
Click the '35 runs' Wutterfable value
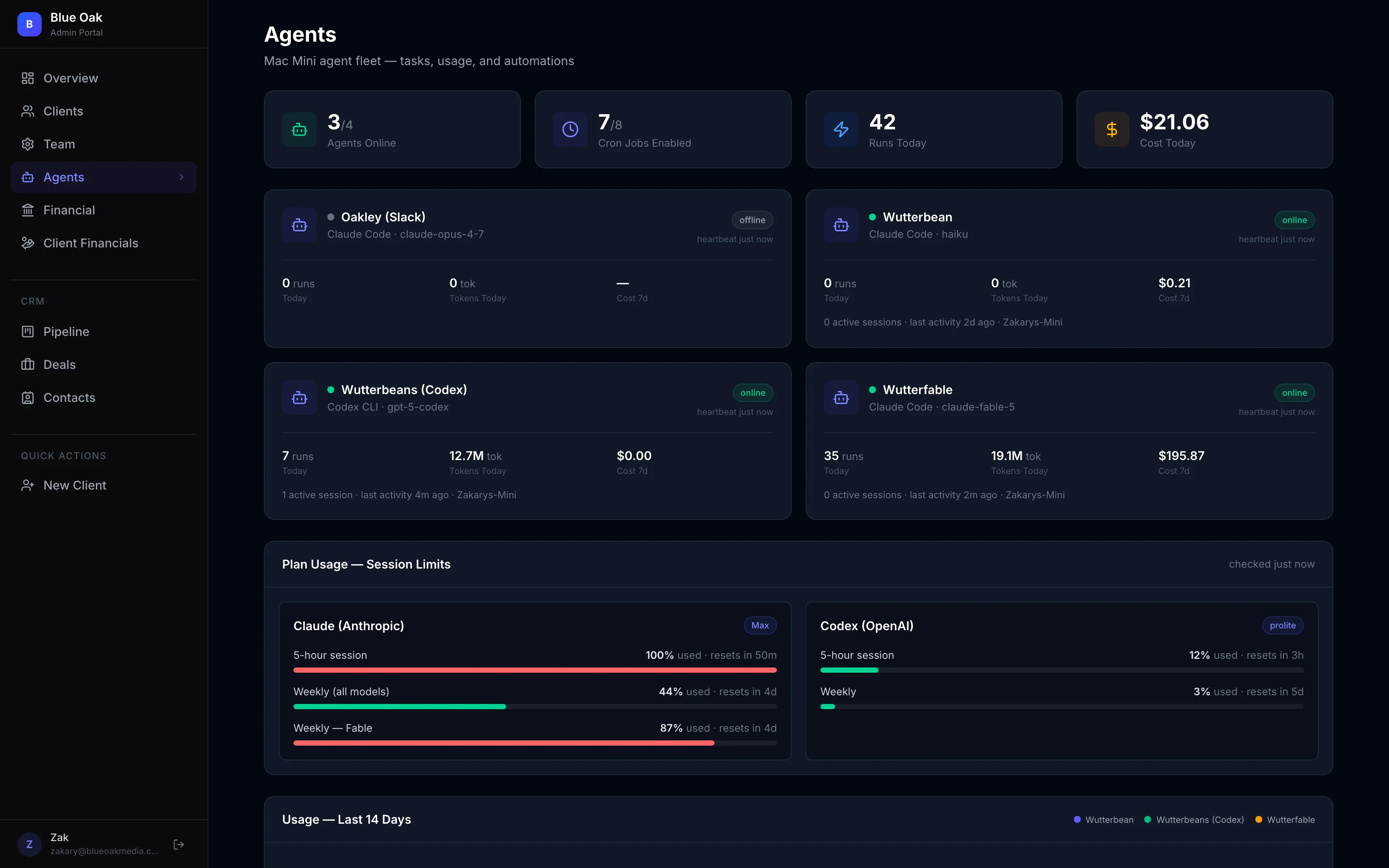pyautogui.click(x=843, y=456)
